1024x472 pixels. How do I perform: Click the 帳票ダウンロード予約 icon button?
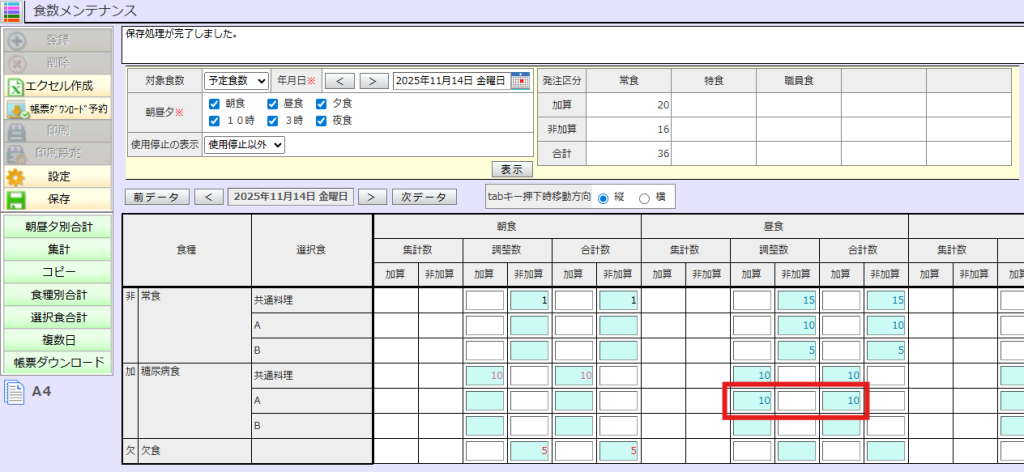[x=17, y=109]
